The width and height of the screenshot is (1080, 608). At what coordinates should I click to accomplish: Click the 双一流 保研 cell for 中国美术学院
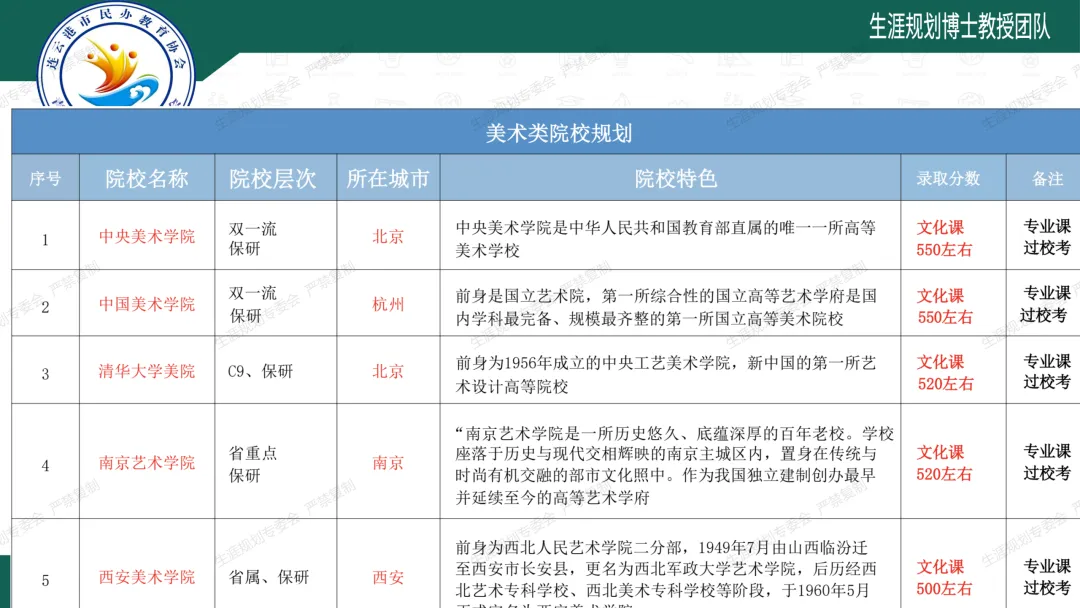(x=253, y=304)
